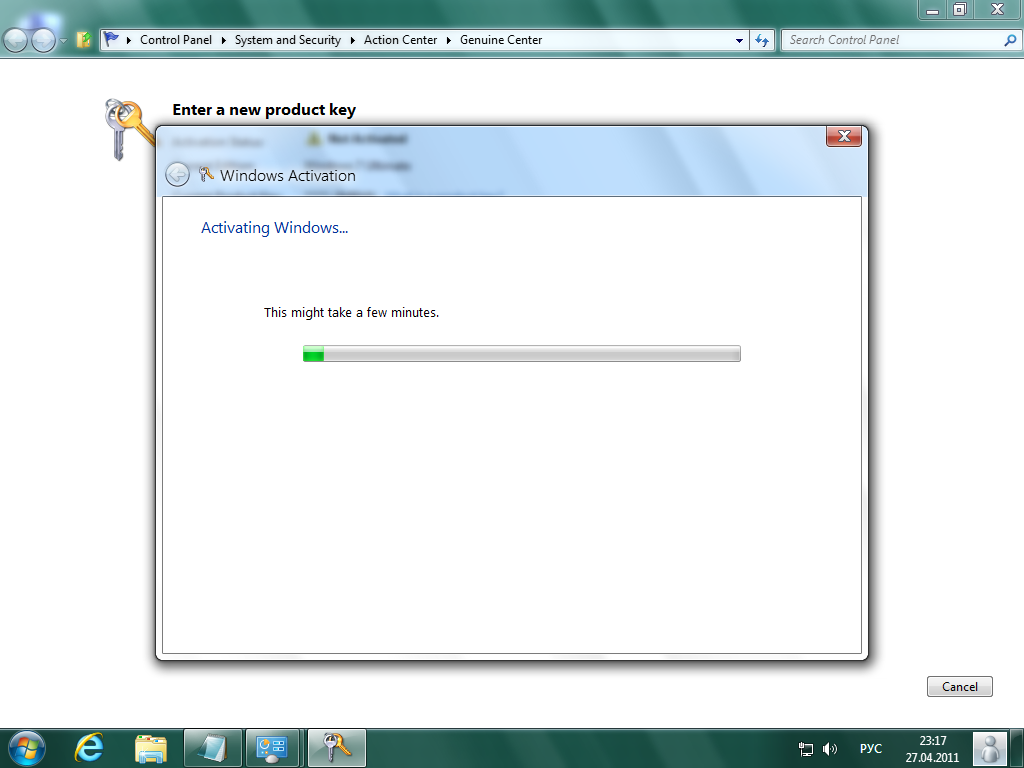The image size is (1024, 768).
Task: Expand root arrow before Control Panel breadcrumb
Action: [x=129, y=40]
